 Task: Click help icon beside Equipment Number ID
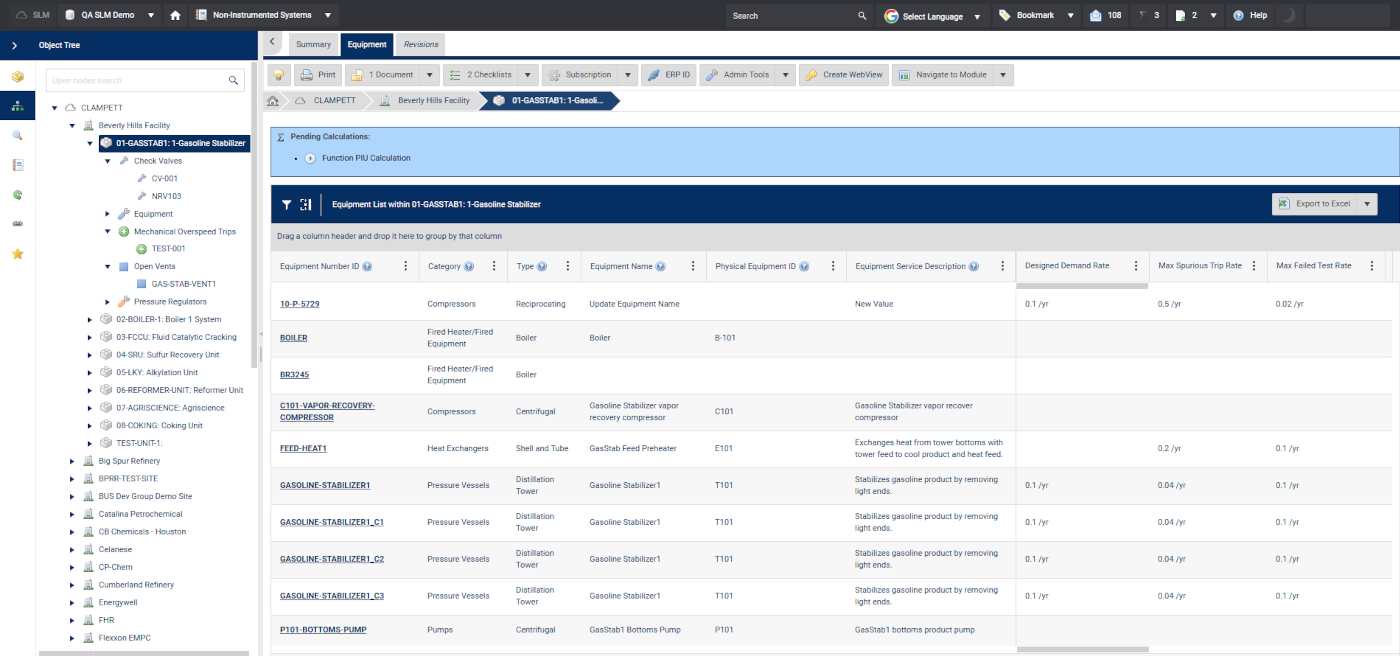pyautogui.click(x=368, y=267)
